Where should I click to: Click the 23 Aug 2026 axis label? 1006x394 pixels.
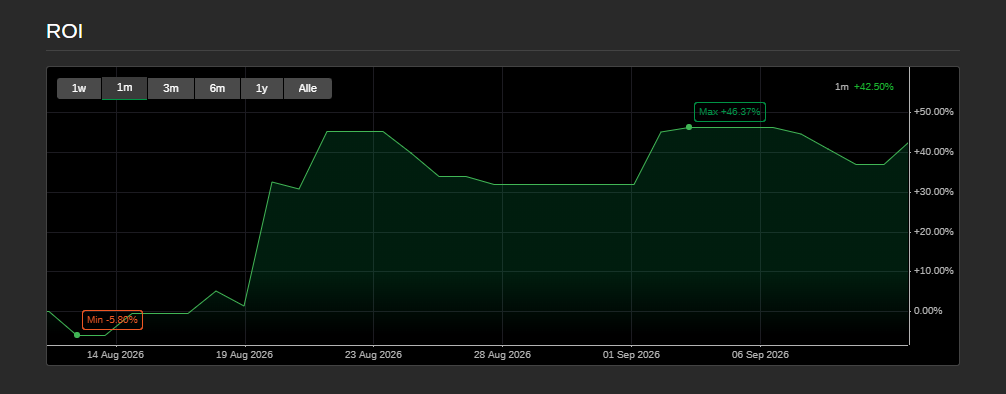373,354
